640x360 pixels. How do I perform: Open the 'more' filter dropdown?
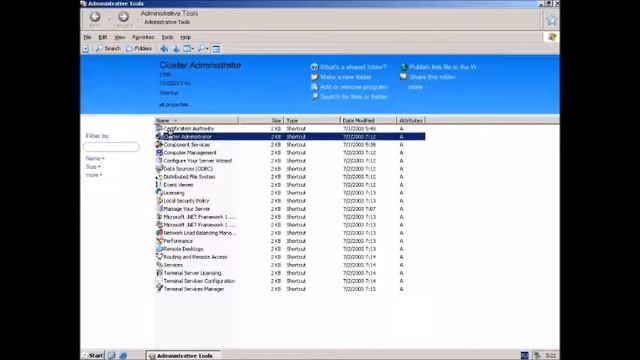(x=93, y=175)
